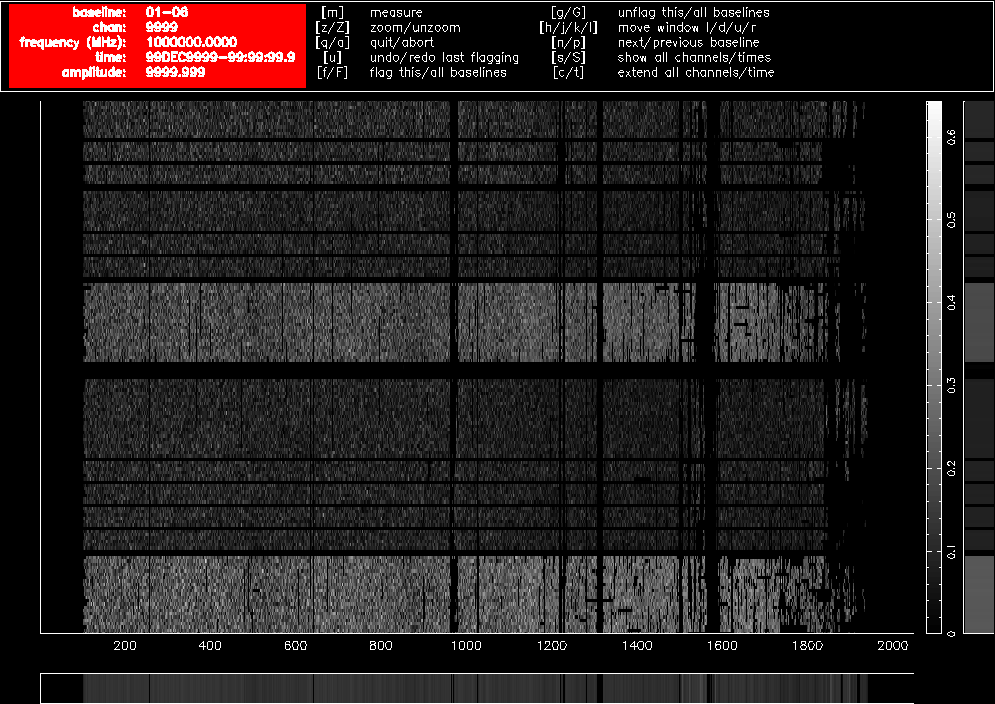Click the [u] undo key label
Viewport: 995px width, 704px height.
(x=331, y=57)
